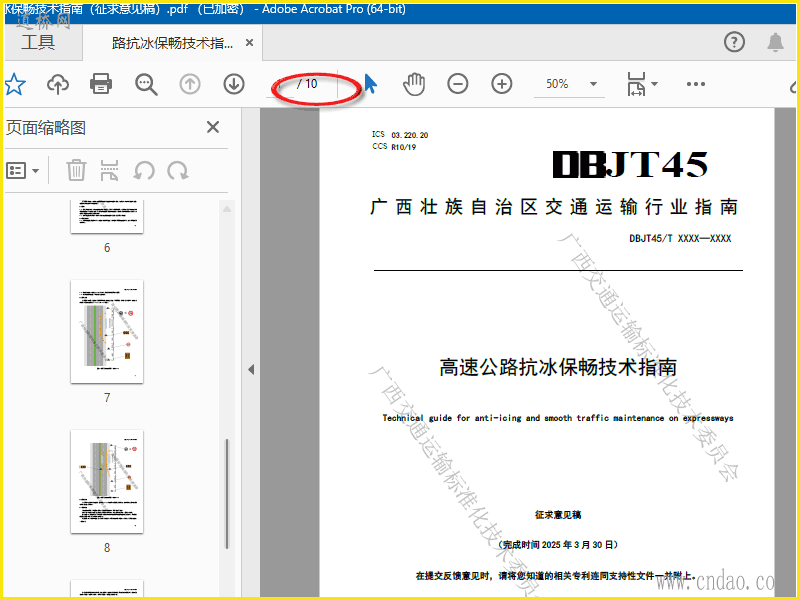This screenshot has height=600, width=800.
Task: Click the ICS 03.220.20 text
Action: (x=400, y=135)
